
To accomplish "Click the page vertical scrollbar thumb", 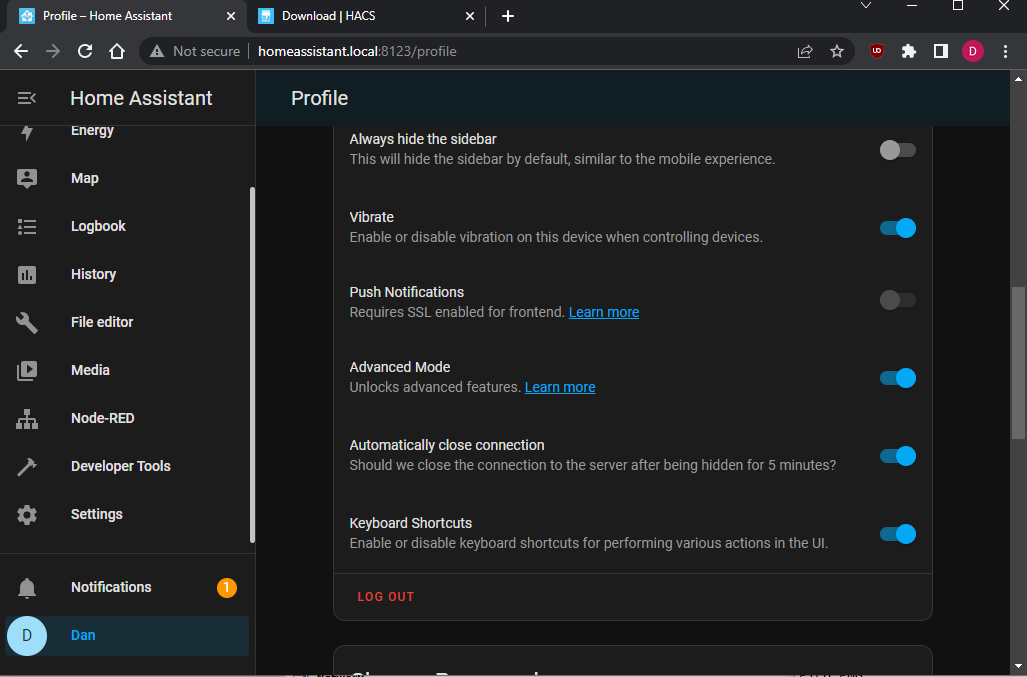I will tap(1018, 363).
